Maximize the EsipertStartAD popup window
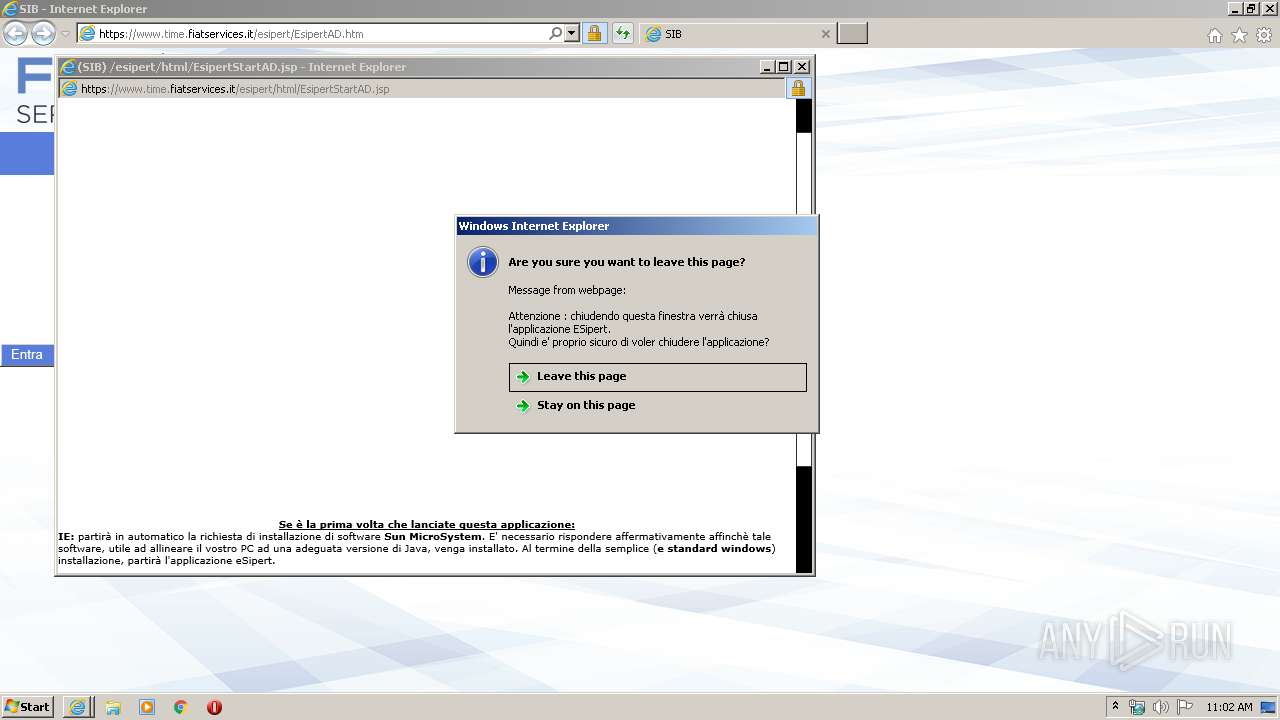Viewport: 1280px width, 720px height. tap(784, 67)
